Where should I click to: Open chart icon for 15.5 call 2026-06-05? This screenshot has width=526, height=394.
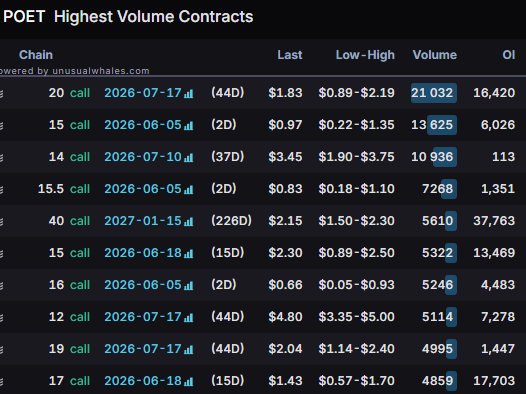[x=189, y=190]
